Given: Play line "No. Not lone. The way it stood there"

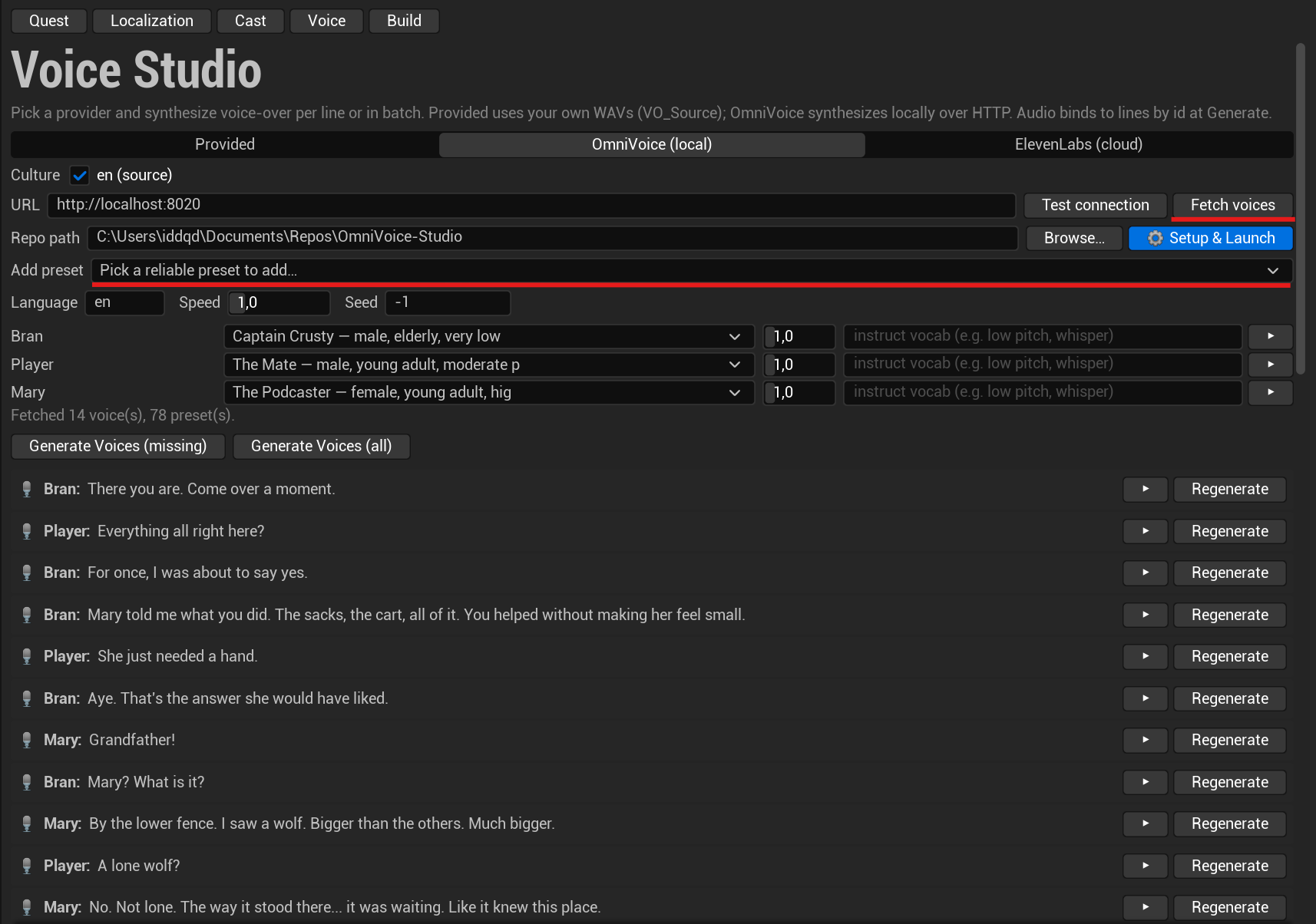Looking at the screenshot, I should click(x=1145, y=907).
